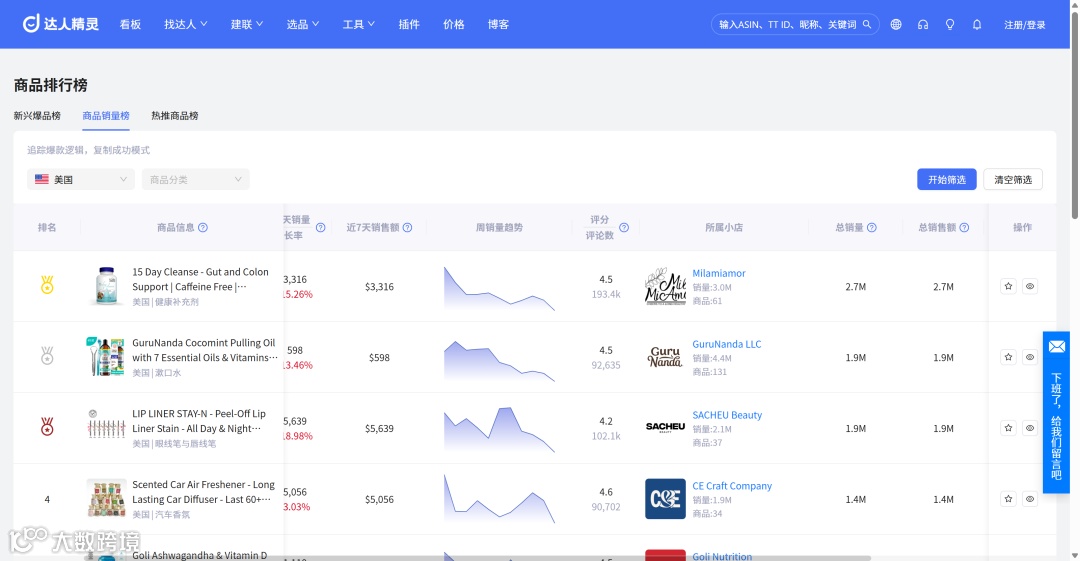Click help icon beside 近7天销售额 header
Viewport: 1080px width, 561px height.
coord(408,227)
